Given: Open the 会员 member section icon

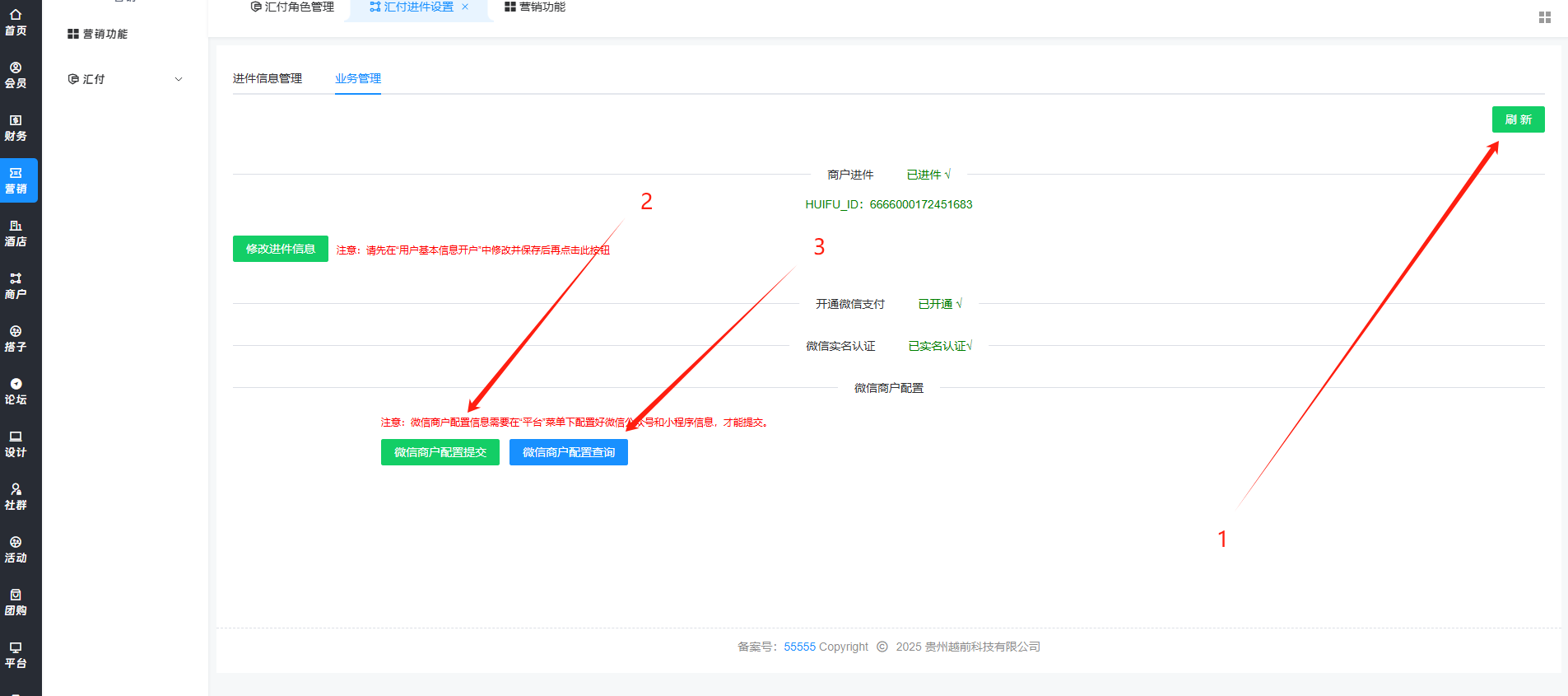Looking at the screenshot, I should click(x=16, y=75).
